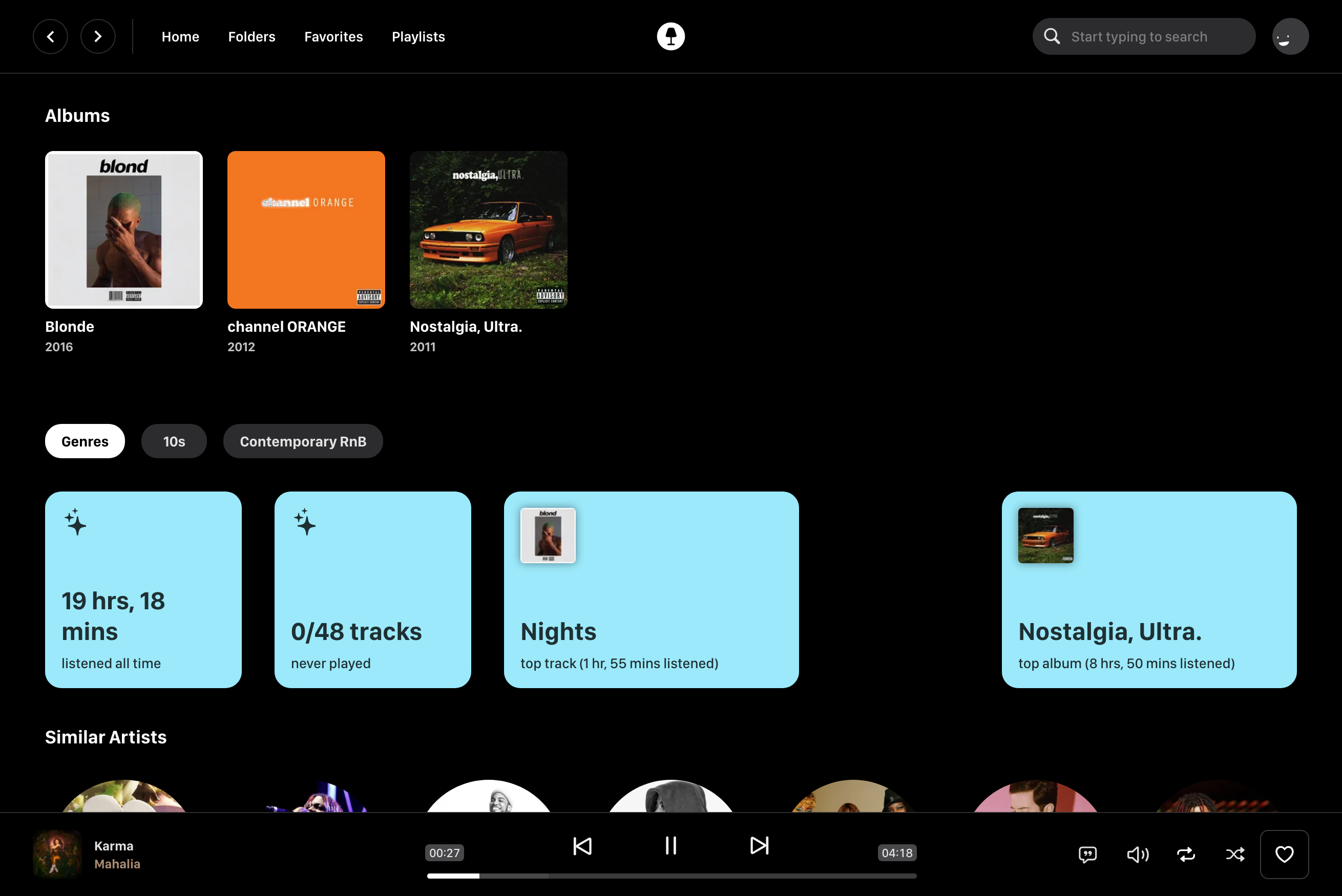Select the Contemporary RnB genre tag
The image size is (1342, 896).
pyautogui.click(x=303, y=441)
